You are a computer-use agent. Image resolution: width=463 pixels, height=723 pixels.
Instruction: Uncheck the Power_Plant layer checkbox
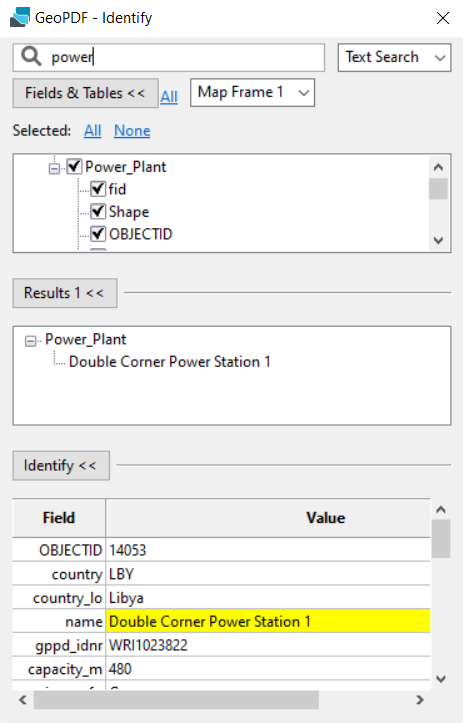point(74,166)
